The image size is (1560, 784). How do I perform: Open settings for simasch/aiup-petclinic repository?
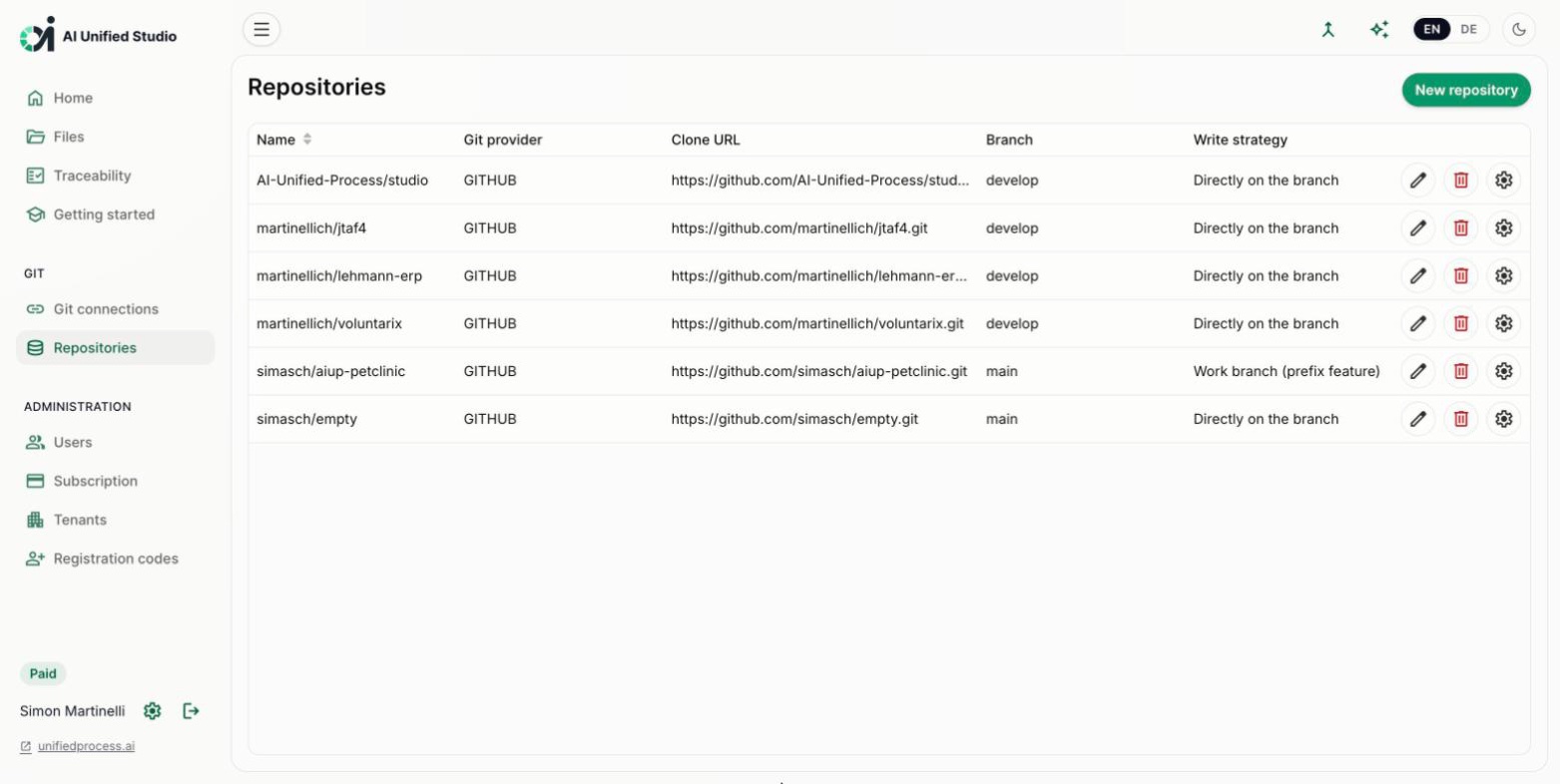pyautogui.click(x=1504, y=371)
